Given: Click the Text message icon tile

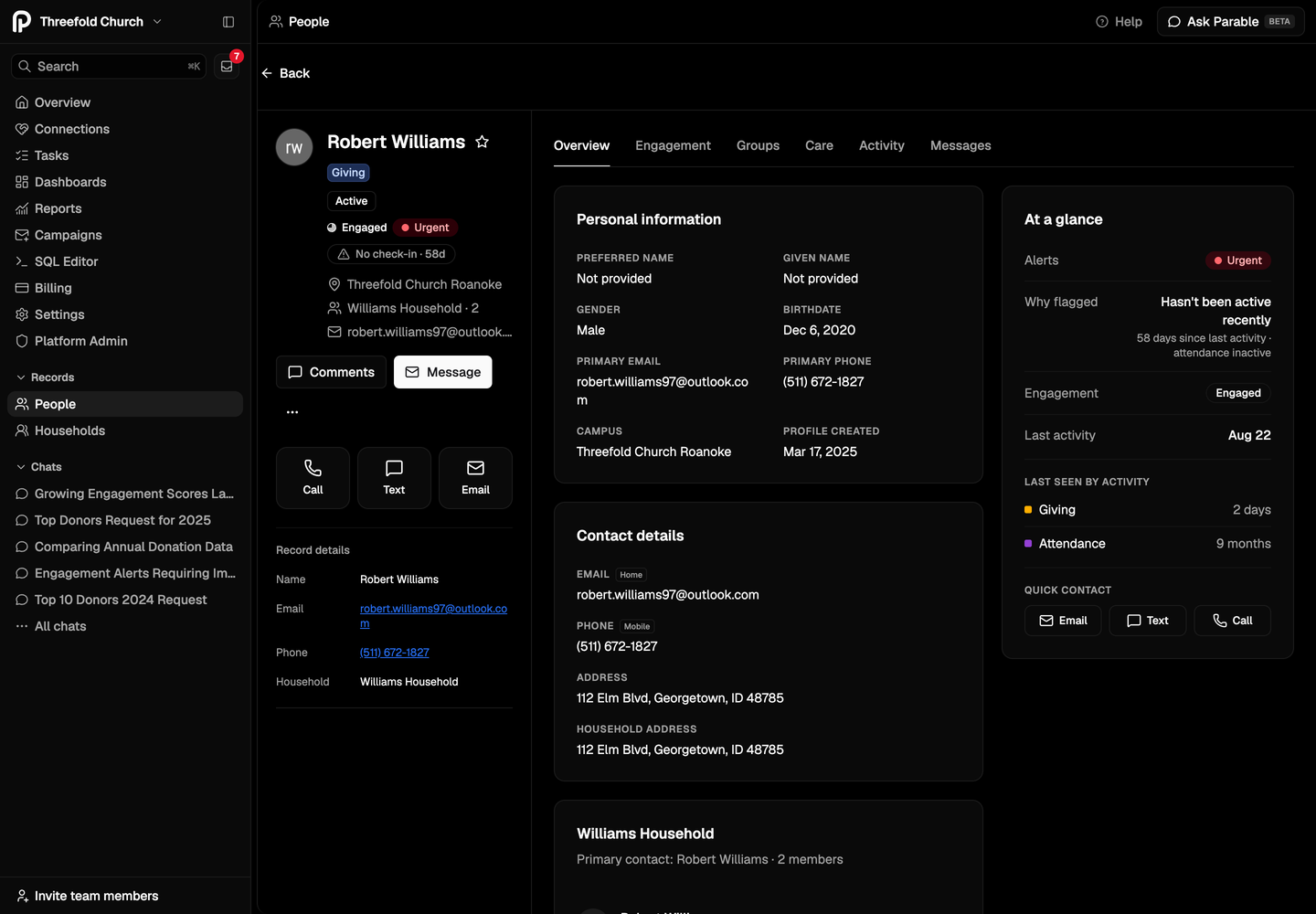Looking at the screenshot, I should [394, 478].
